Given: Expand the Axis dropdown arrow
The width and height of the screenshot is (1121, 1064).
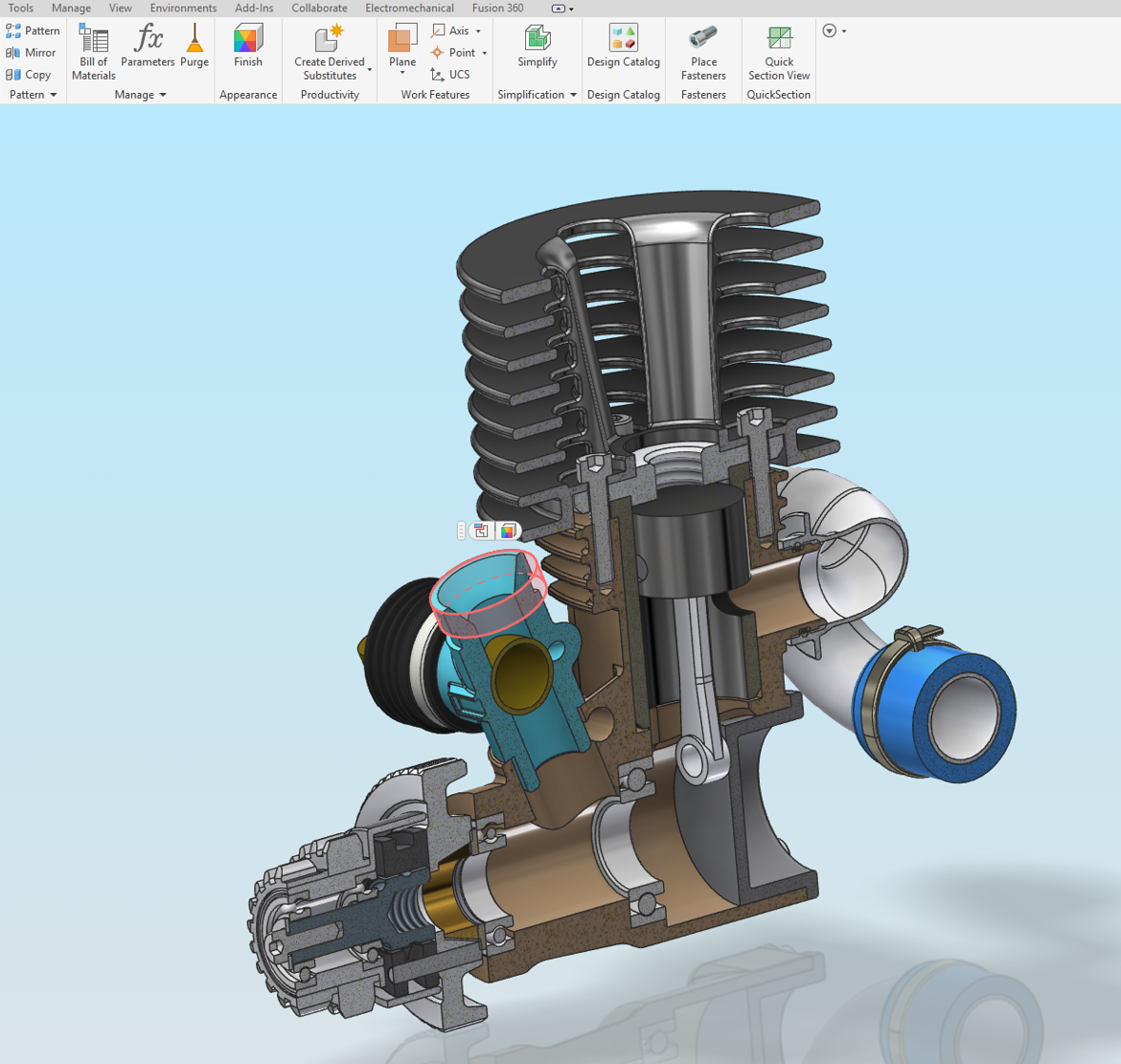Looking at the screenshot, I should [478, 32].
